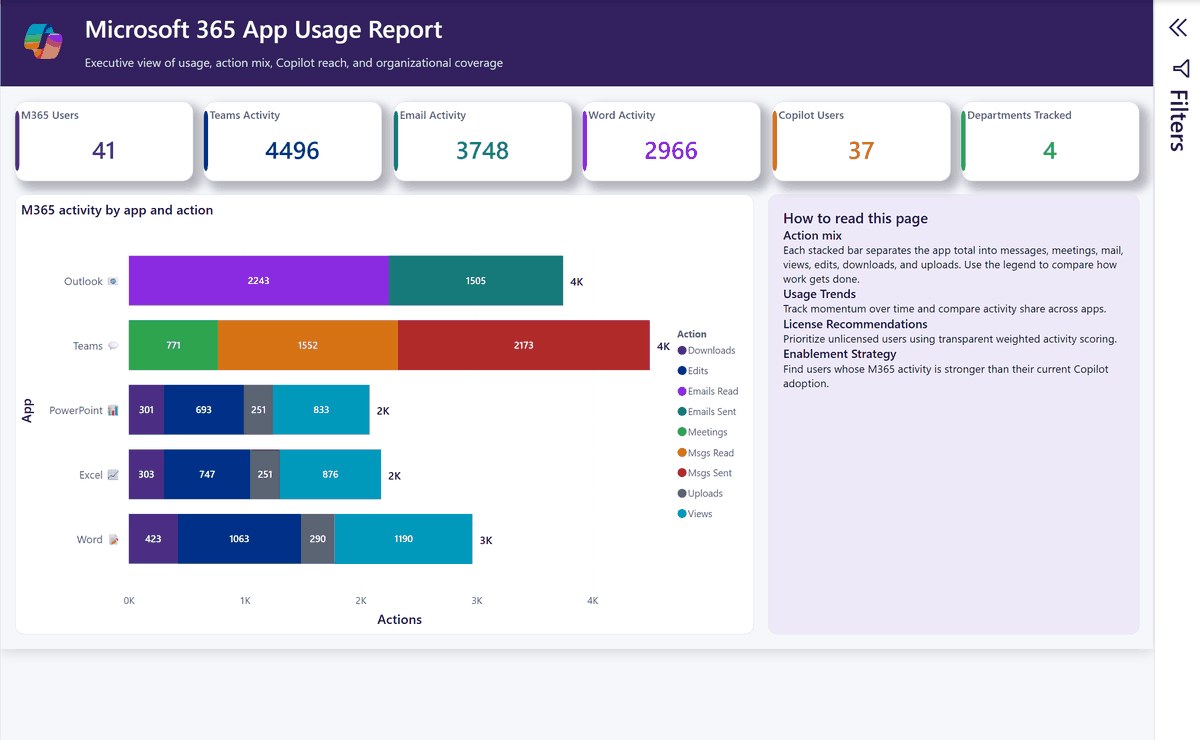
Task: Select the Word Activity card showing 2966
Action: point(671,141)
